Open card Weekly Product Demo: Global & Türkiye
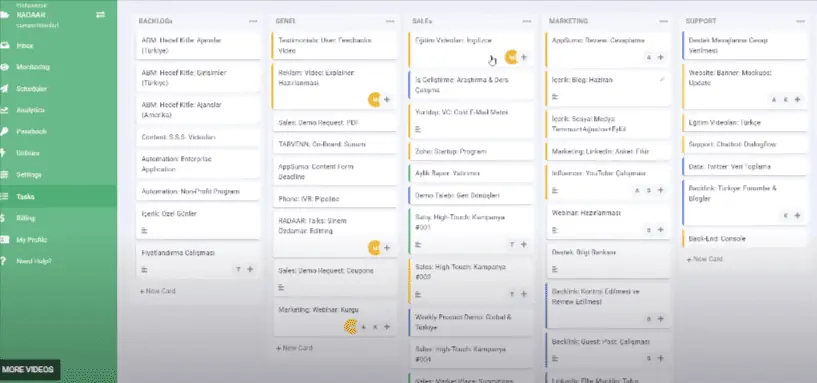 tap(471, 322)
